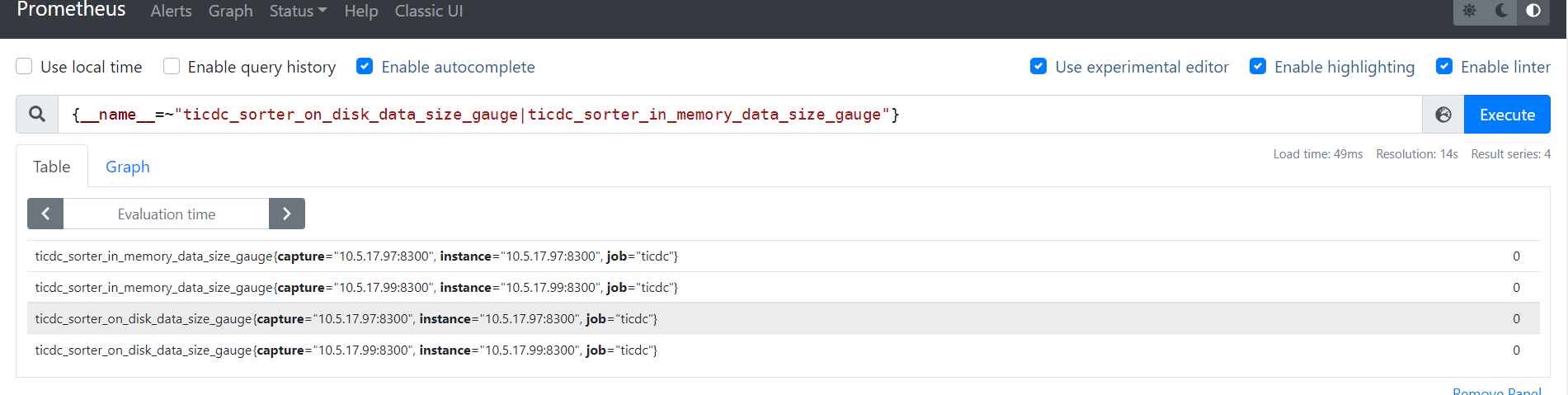Toggle the Use local time checkbox
The height and width of the screenshot is (395, 1568).
pyautogui.click(x=25, y=67)
